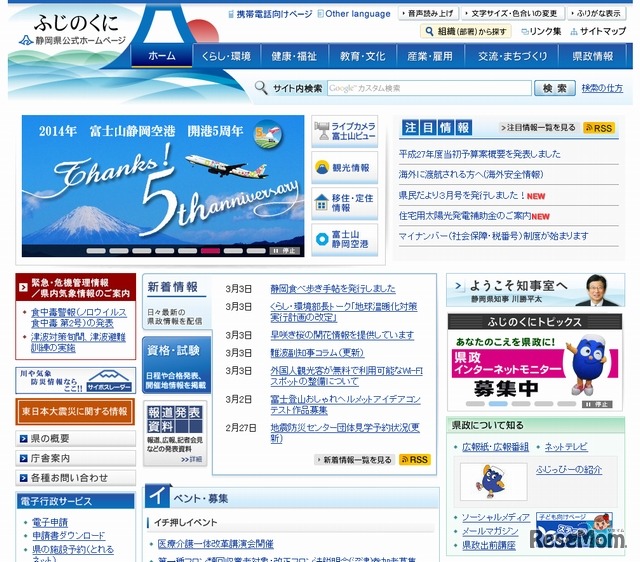This screenshot has height=562, width=640.
Task: Open 早咲き桜の開花情報 link
Action: [x=342, y=335]
